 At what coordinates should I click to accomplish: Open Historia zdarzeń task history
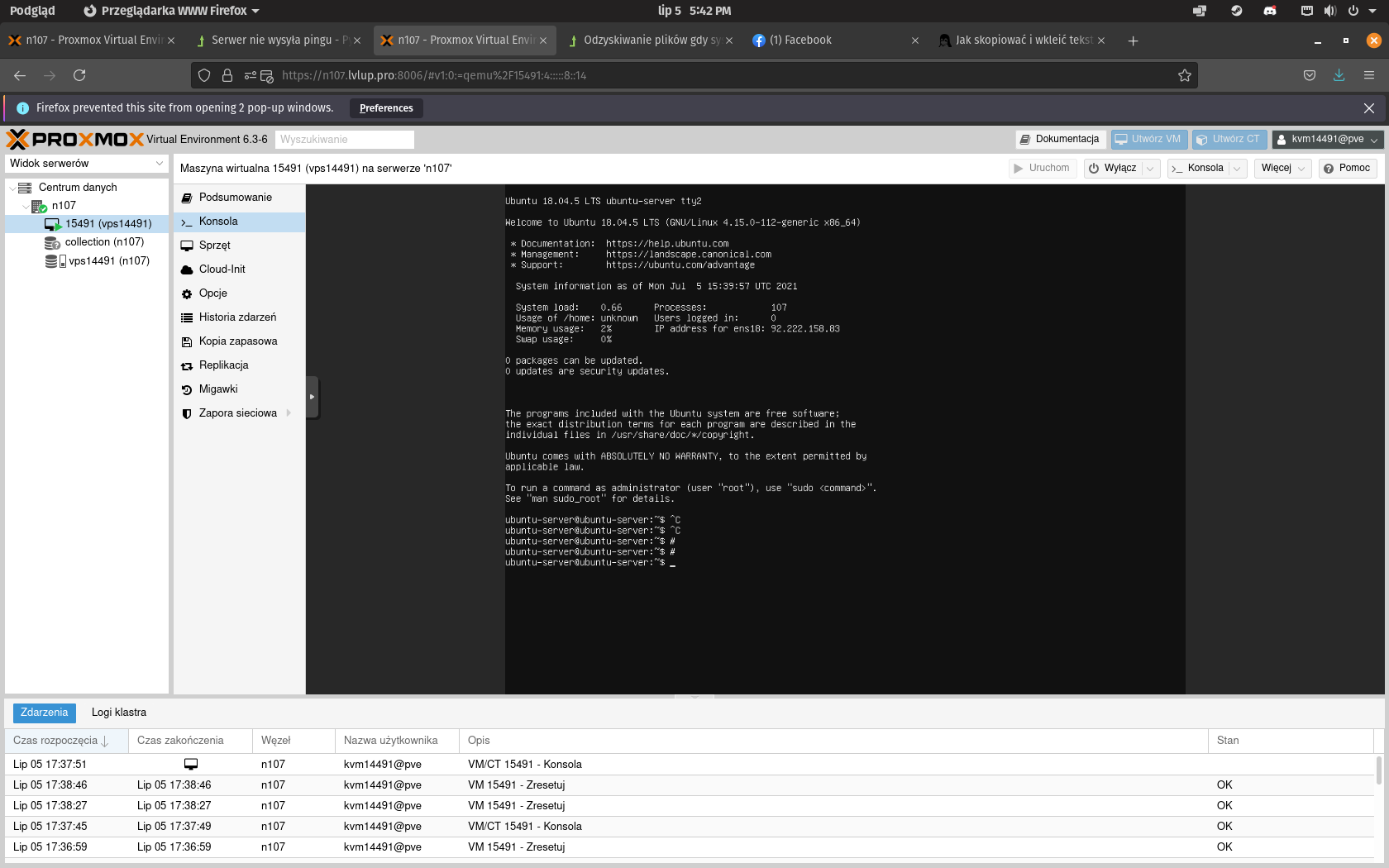click(x=237, y=317)
